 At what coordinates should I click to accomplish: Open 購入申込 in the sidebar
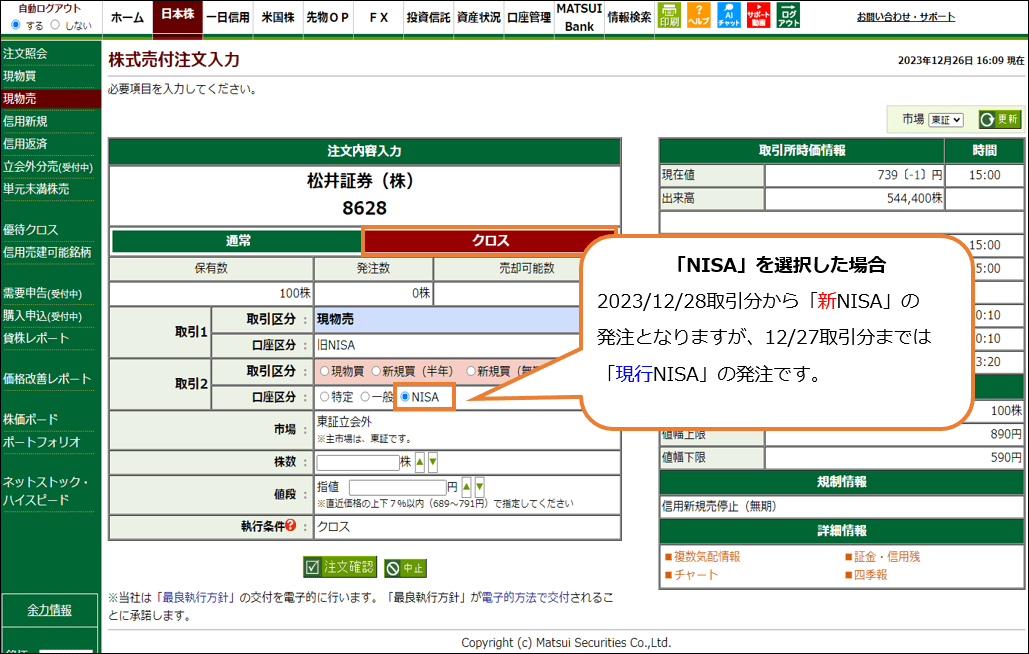pos(42,316)
